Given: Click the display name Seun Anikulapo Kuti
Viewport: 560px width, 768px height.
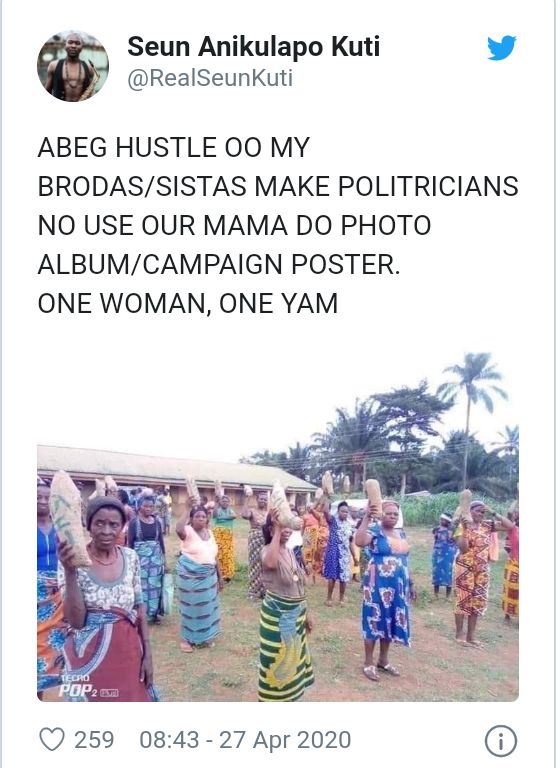Looking at the screenshot, I should [253, 47].
